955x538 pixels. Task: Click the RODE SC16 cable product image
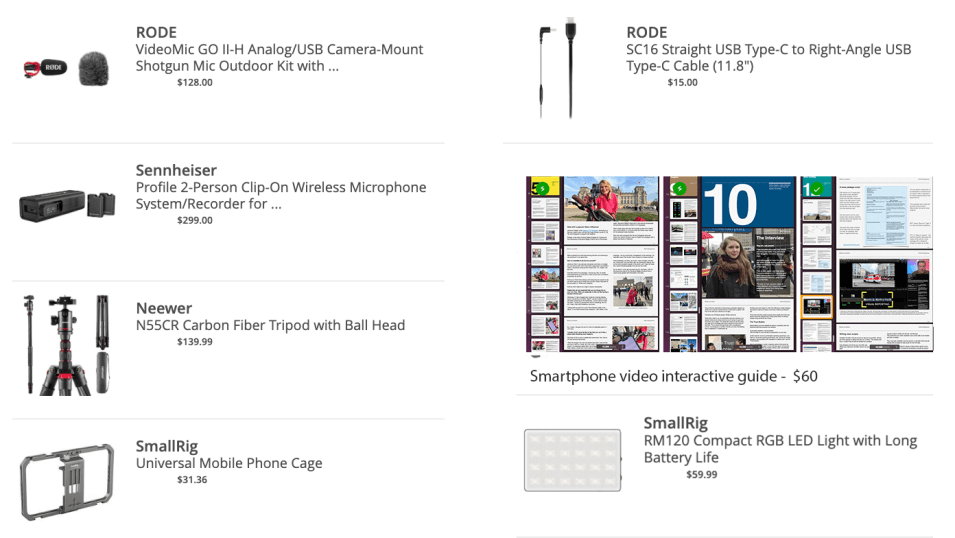click(557, 68)
